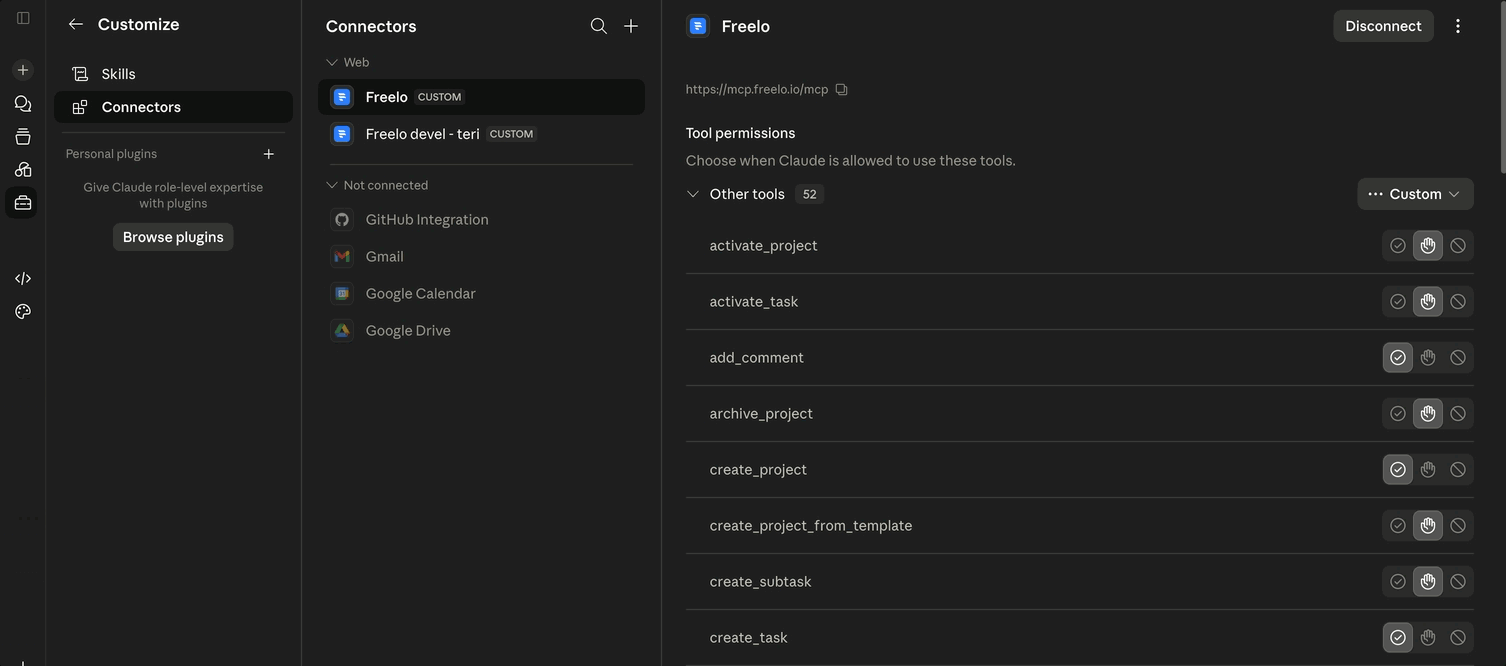This screenshot has width=1506, height=666.
Task: Click the create_project_from_template tool name
Action: pos(811,526)
